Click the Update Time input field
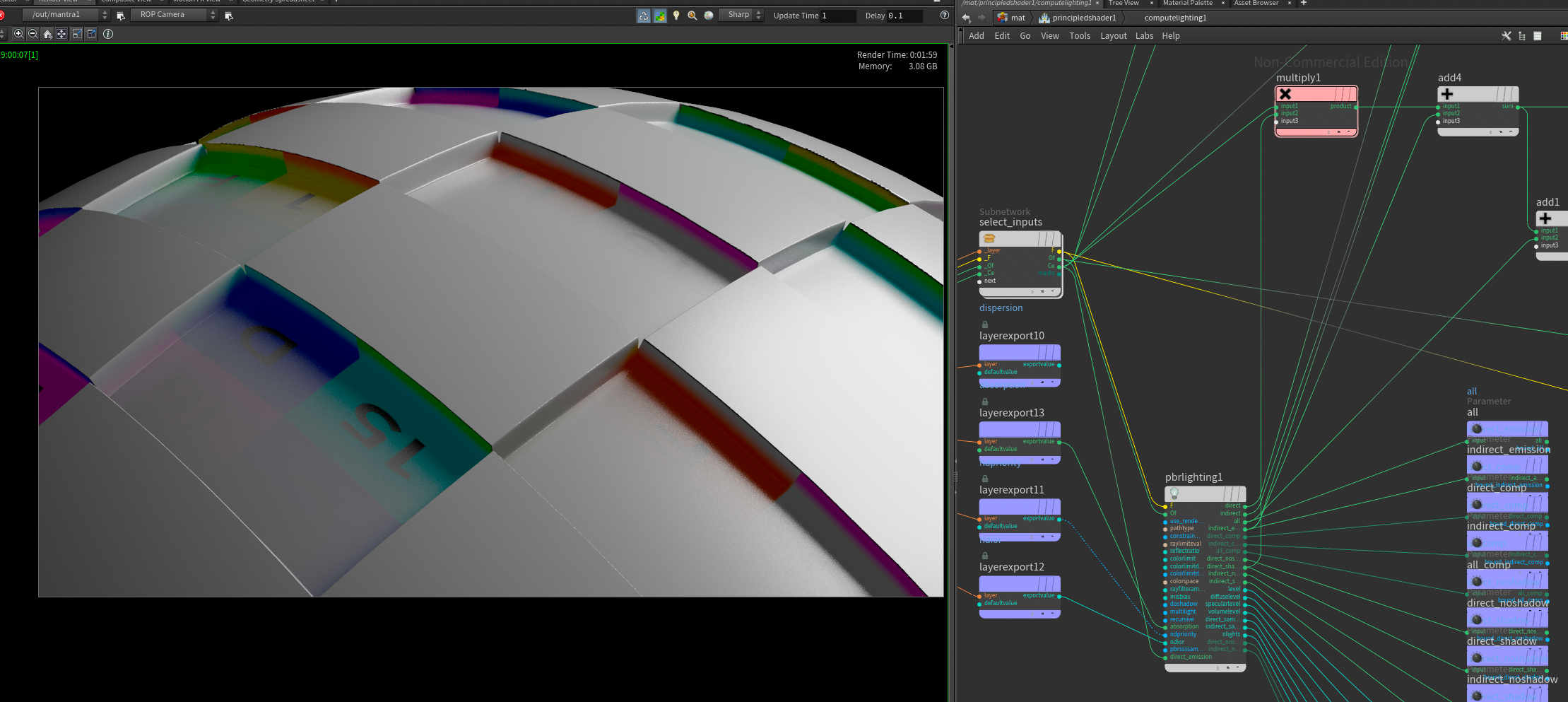This screenshot has height=702, width=1568. (x=837, y=16)
